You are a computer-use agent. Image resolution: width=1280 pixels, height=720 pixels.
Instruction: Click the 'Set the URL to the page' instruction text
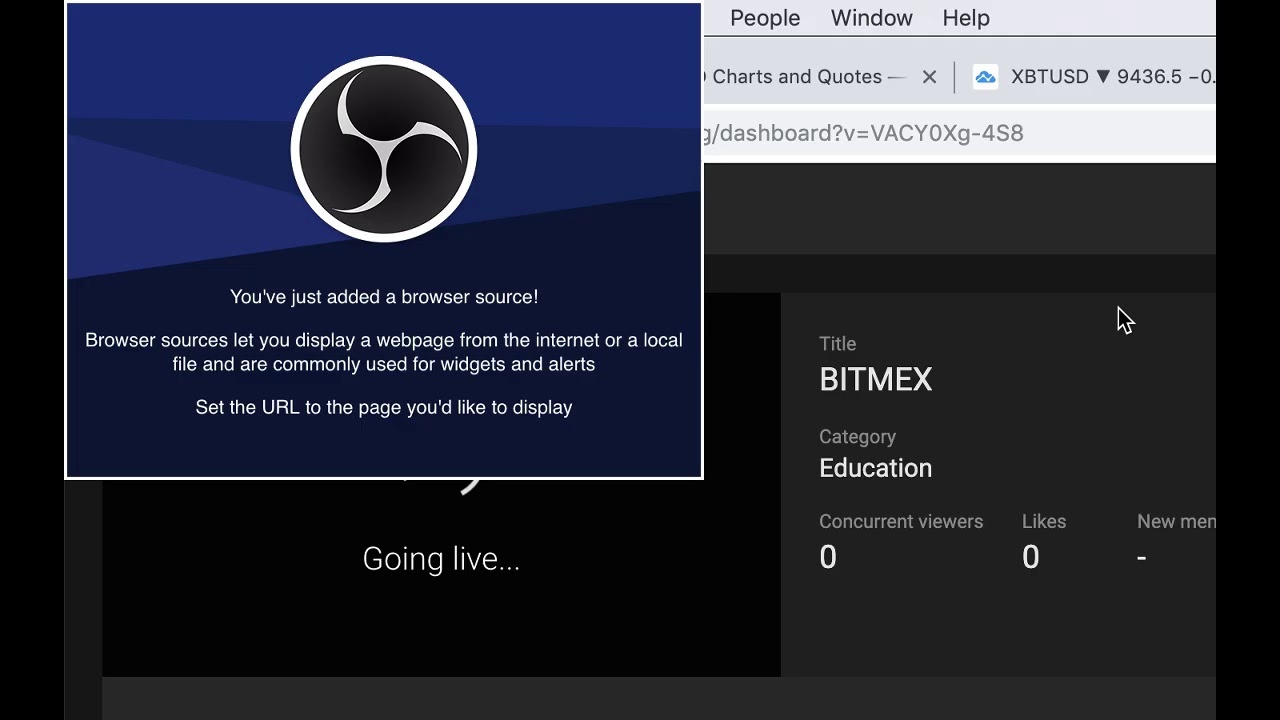point(384,407)
